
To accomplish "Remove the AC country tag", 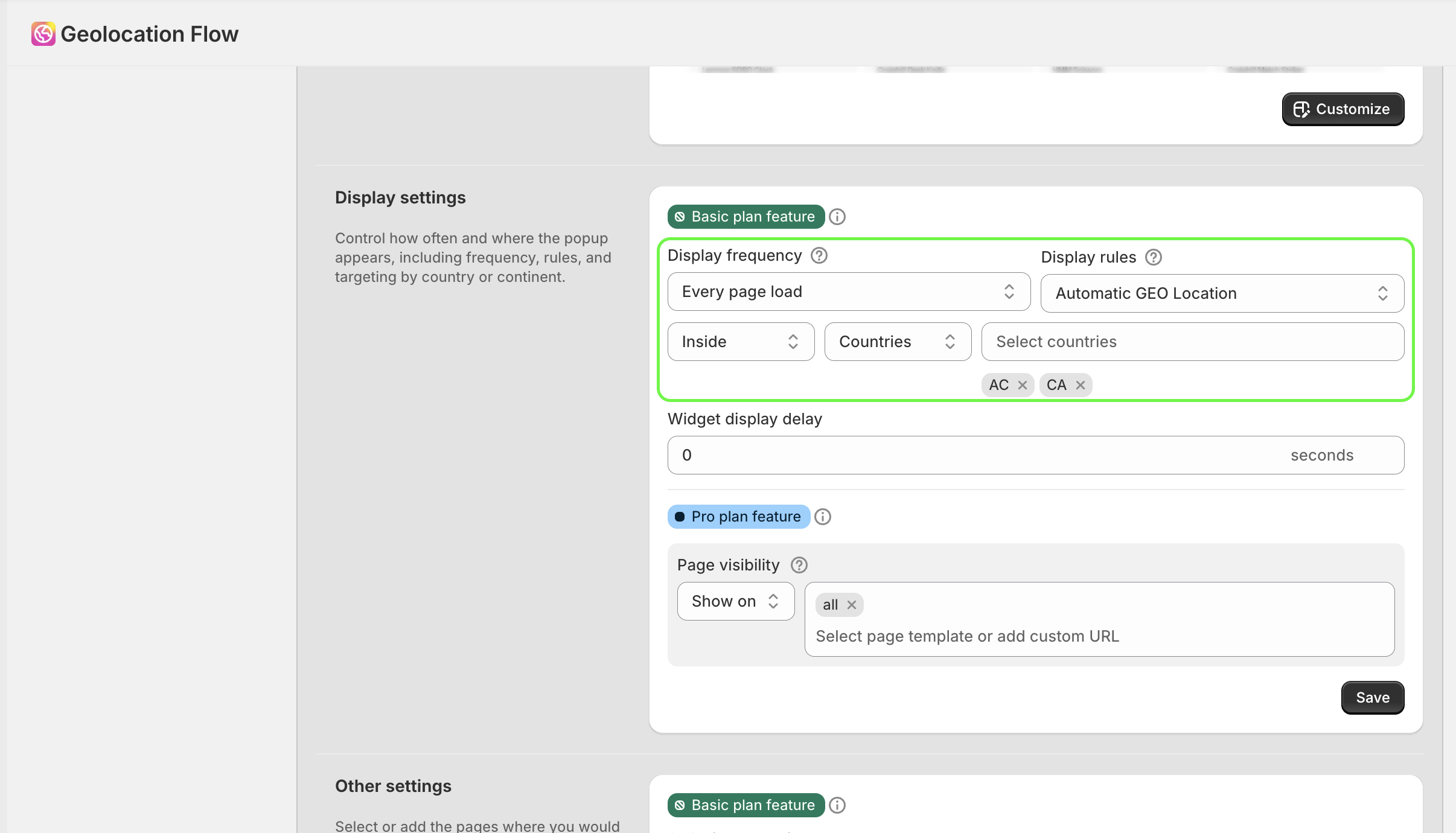I will tap(1021, 385).
